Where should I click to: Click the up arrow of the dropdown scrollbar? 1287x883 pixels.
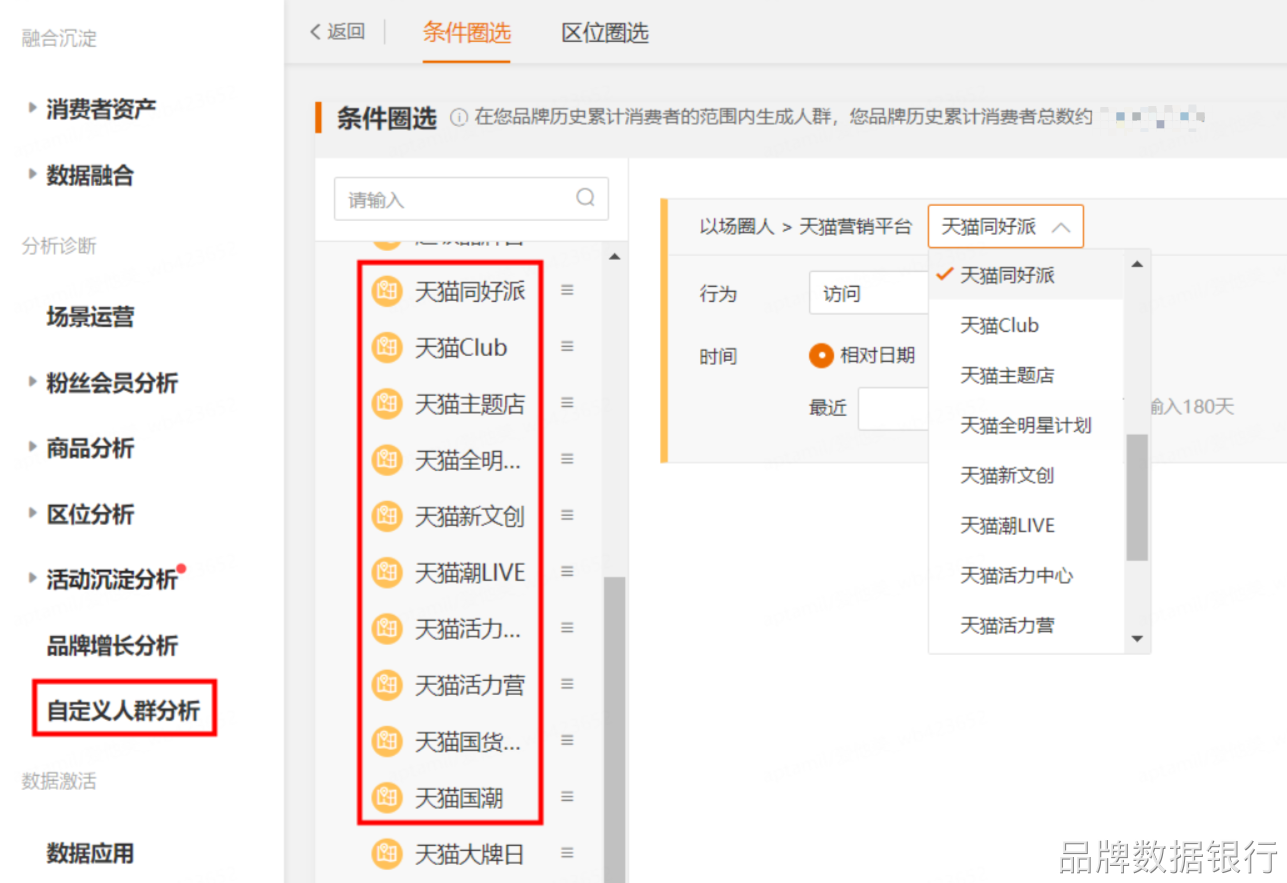point(1136,264)
